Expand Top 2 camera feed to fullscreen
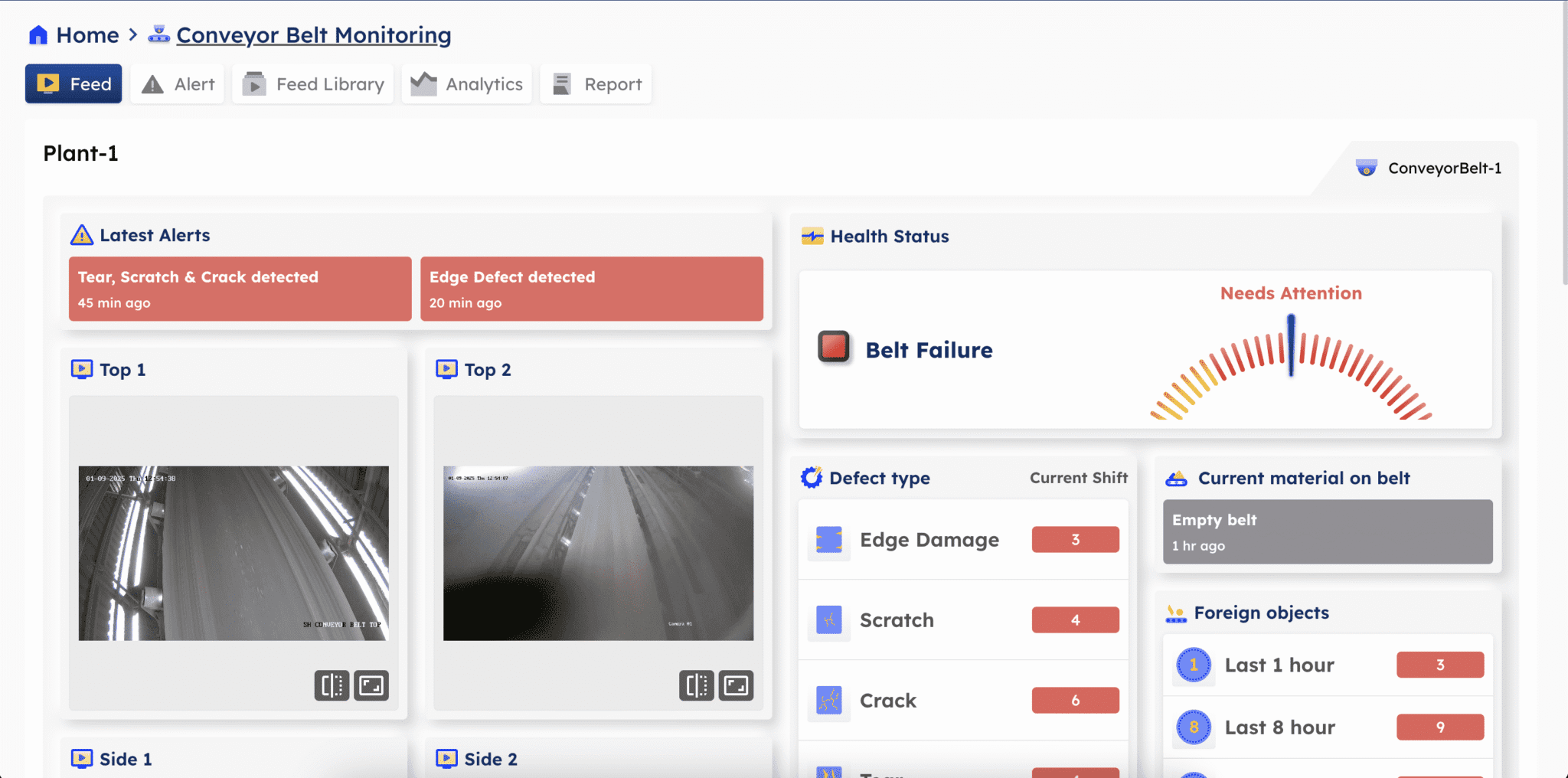1568x778 pixels. 736,685
